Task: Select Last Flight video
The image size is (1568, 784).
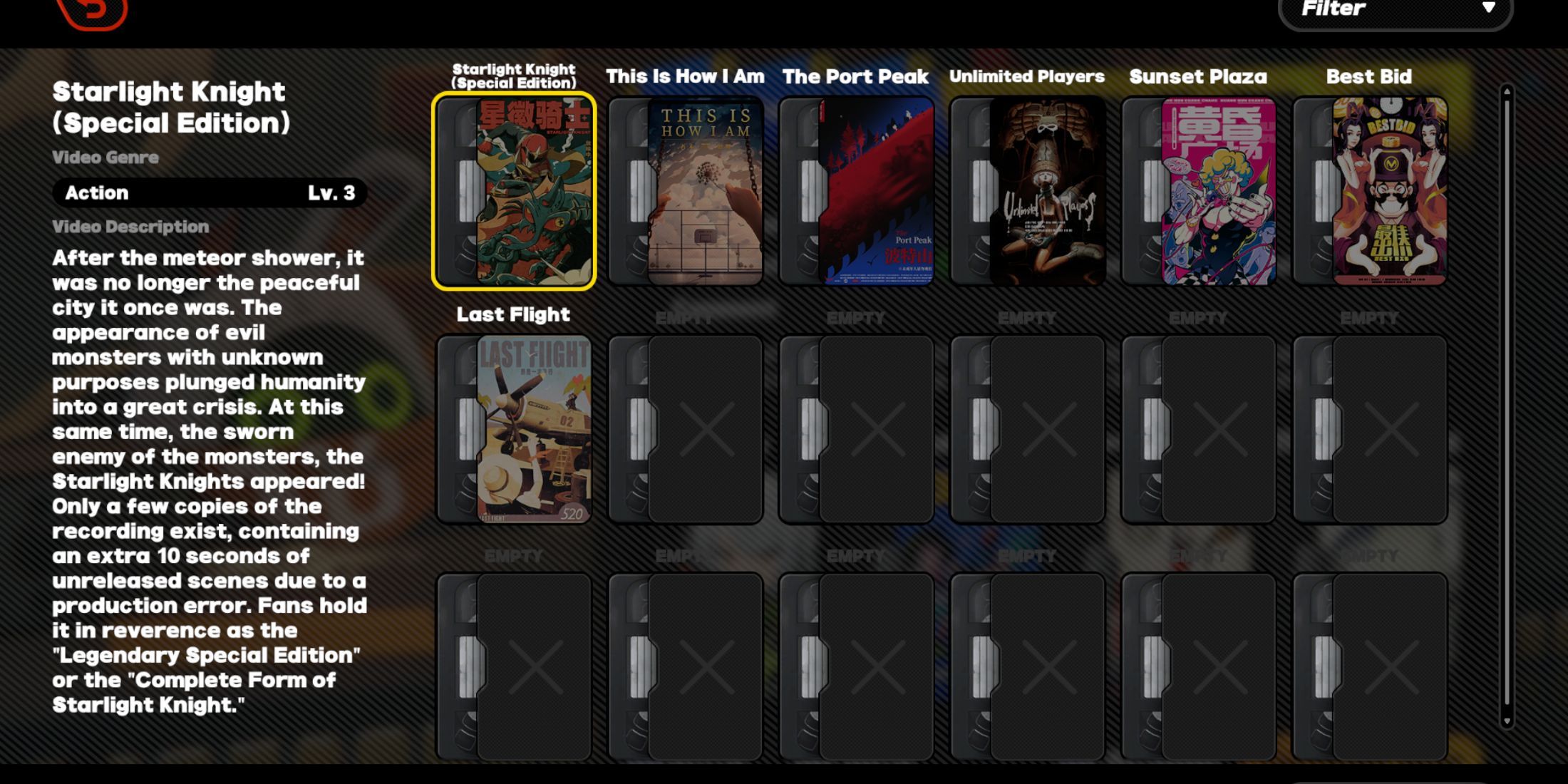Action: [513, 430]
